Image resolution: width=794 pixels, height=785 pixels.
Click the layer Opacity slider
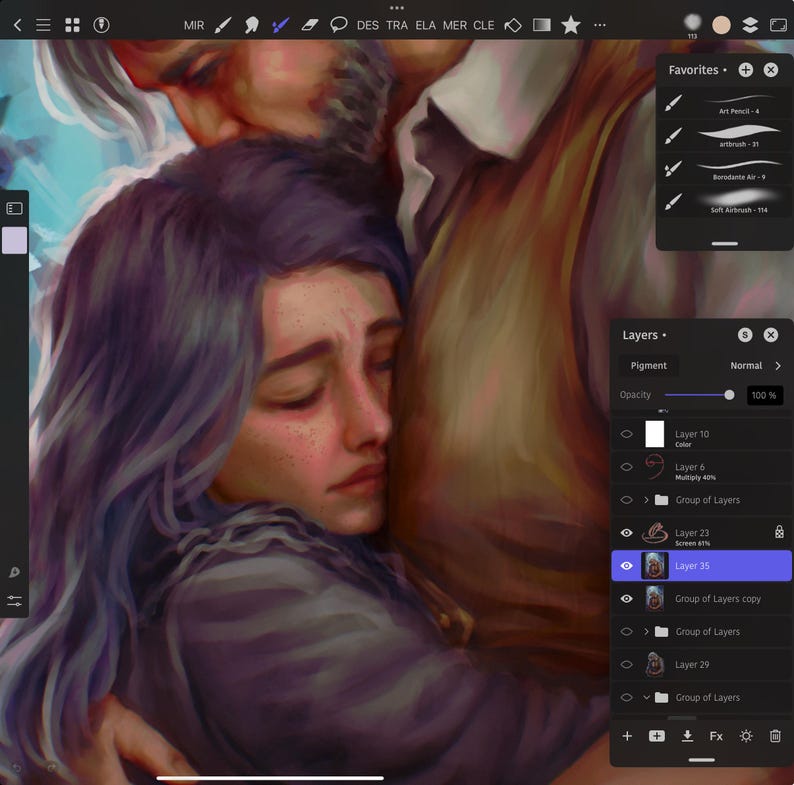(699, 395)
